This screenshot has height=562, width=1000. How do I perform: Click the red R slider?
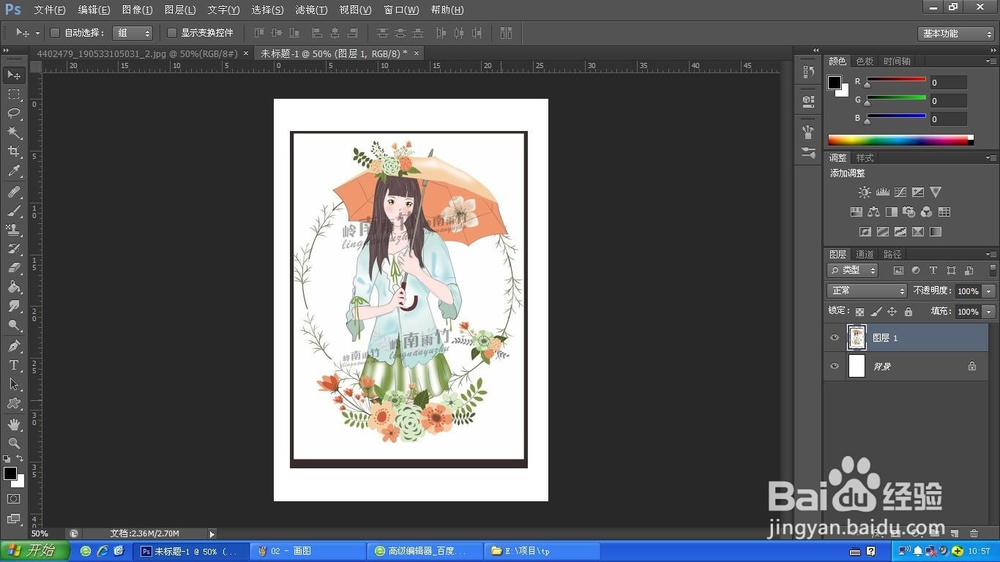895,80
